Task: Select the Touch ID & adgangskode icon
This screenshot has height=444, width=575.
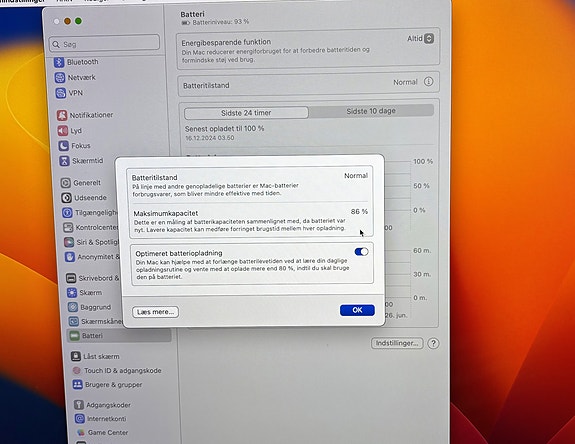Action: click(x=76, y=370)
